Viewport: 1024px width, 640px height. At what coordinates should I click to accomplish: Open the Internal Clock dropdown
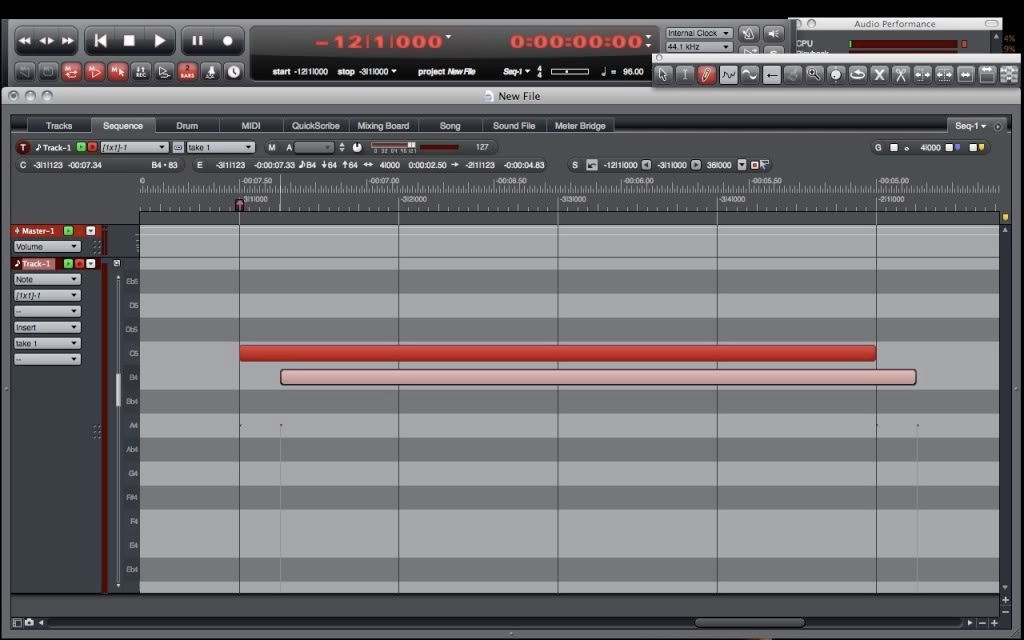point(698,33)
